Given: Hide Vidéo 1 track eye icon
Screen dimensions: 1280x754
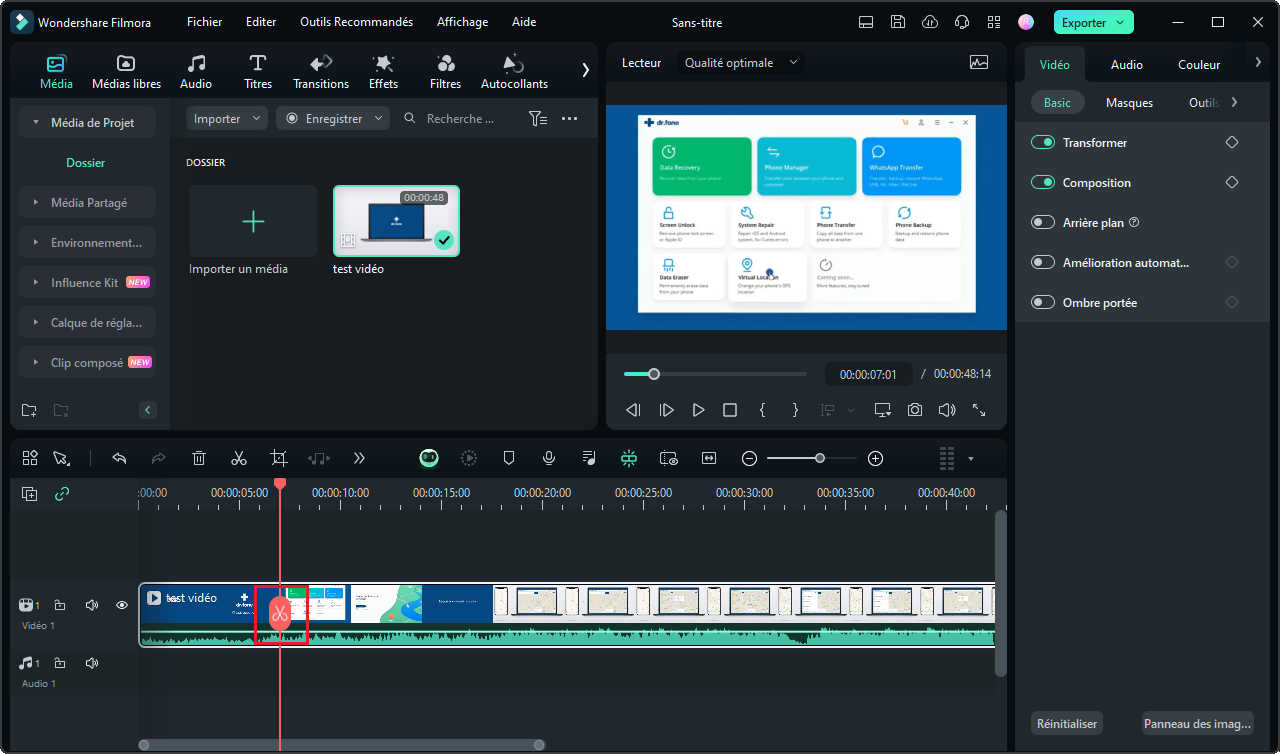Looking at the screenshot, I should [x=122, y=604].
